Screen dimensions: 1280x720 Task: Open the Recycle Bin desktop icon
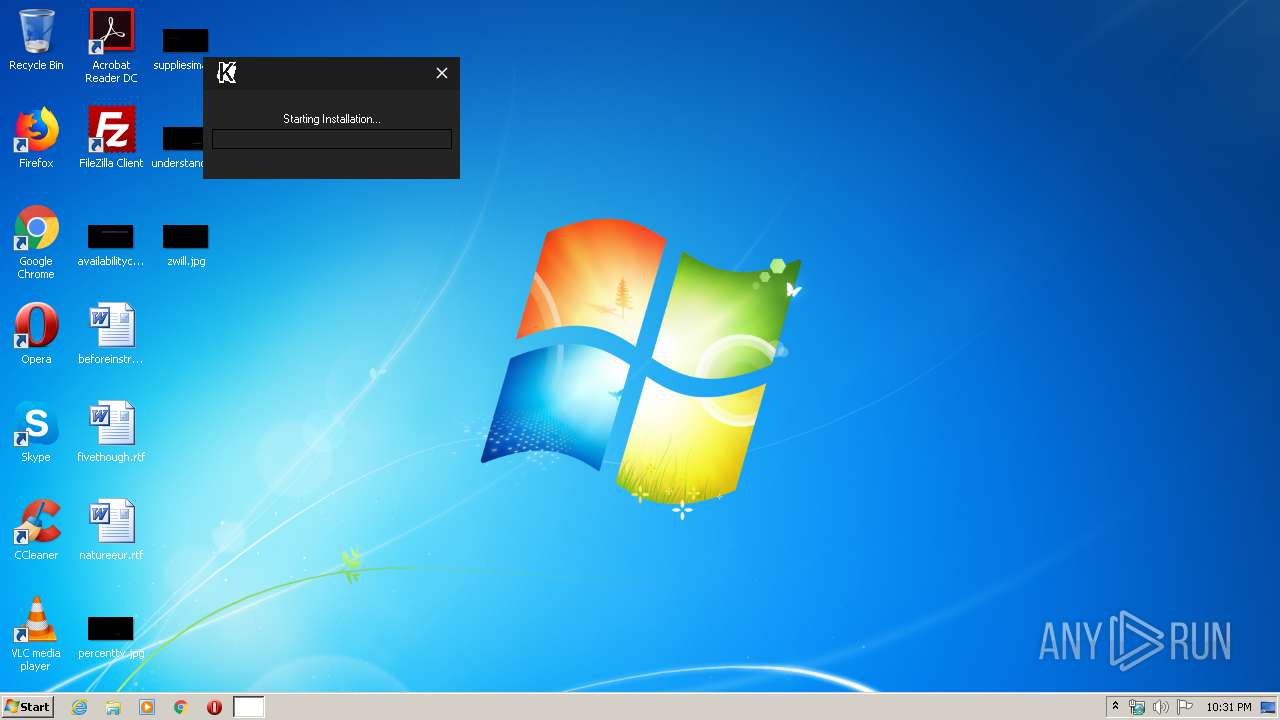click(36, 41)
